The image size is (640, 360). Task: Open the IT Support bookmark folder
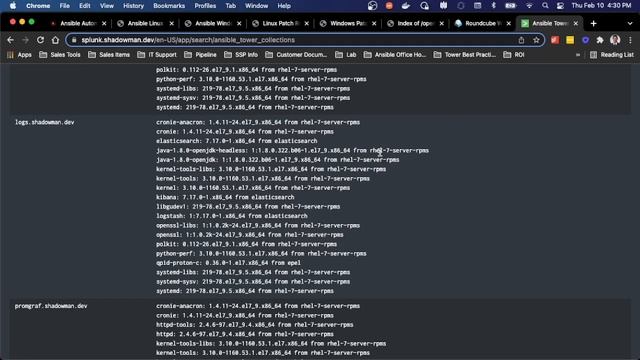157,55
